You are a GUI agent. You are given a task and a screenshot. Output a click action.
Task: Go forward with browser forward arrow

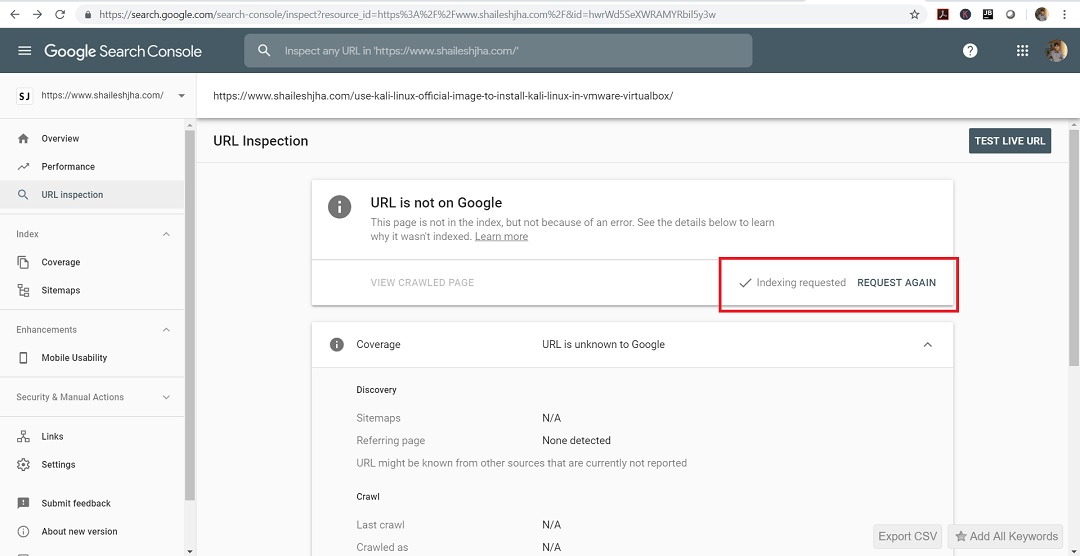(x=37, y=14)
